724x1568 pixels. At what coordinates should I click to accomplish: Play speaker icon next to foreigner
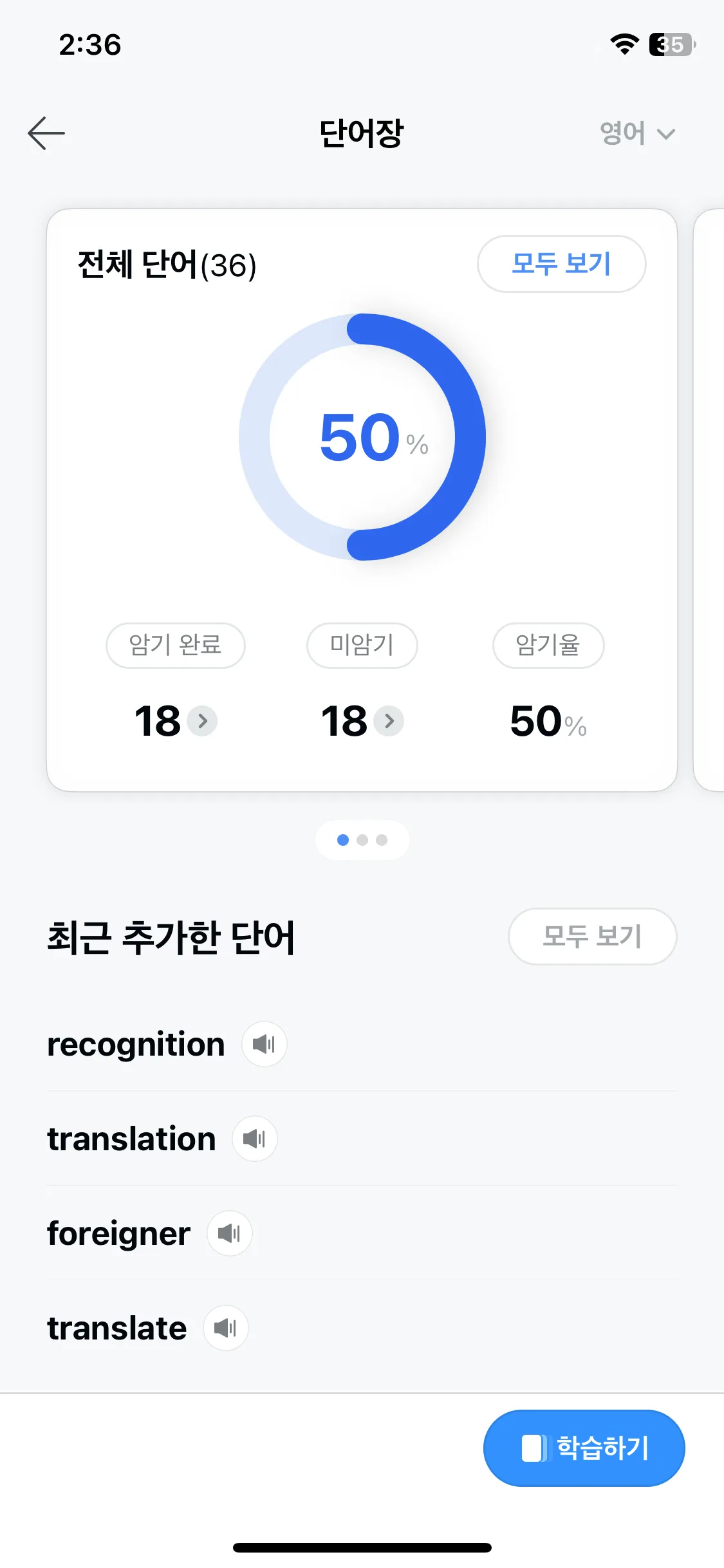point(229,1233)
